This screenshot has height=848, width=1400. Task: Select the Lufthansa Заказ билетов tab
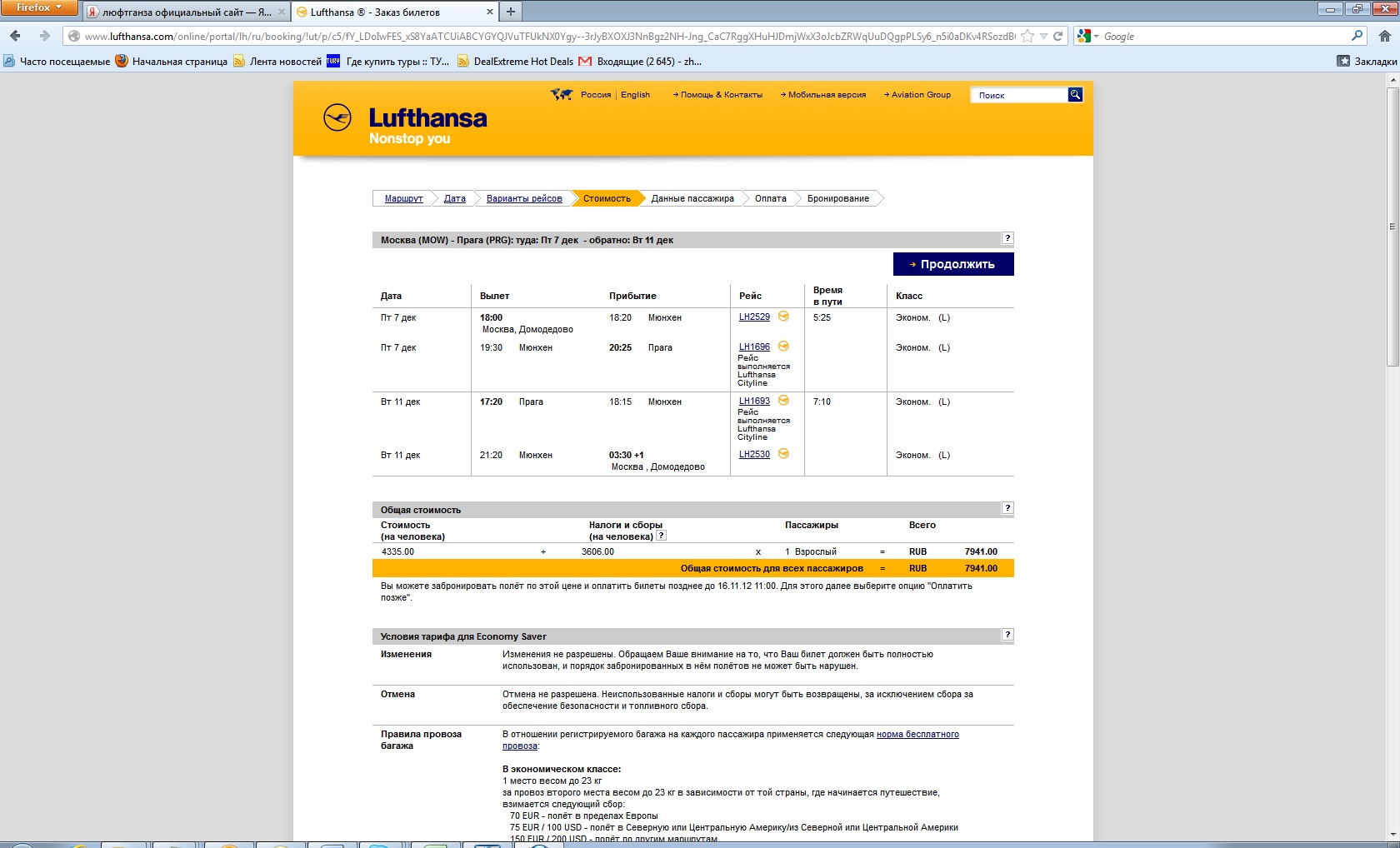(394, 12)
